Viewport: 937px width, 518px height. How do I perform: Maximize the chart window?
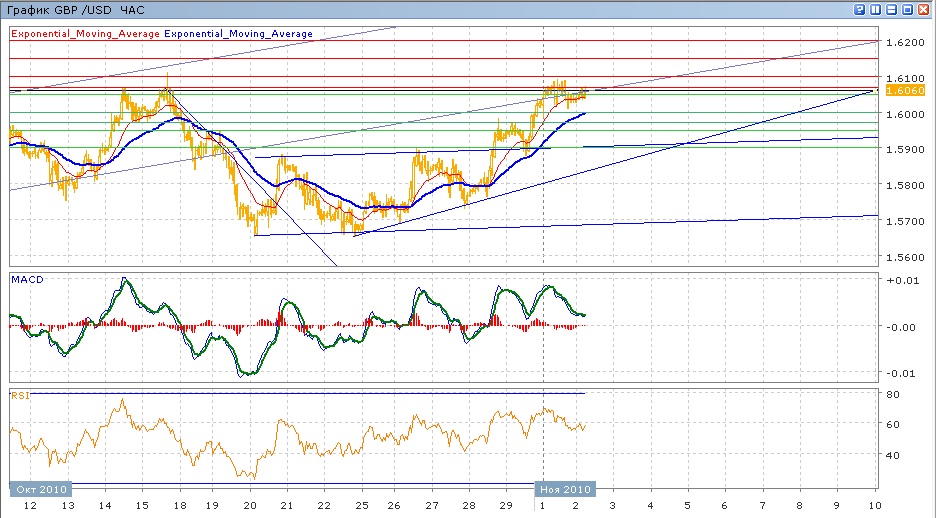pos(907,9)
